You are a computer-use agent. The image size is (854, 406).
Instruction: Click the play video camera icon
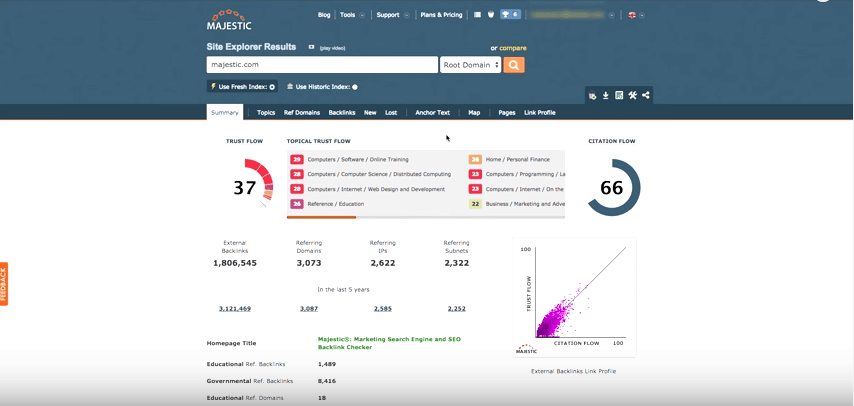point(312,47)
